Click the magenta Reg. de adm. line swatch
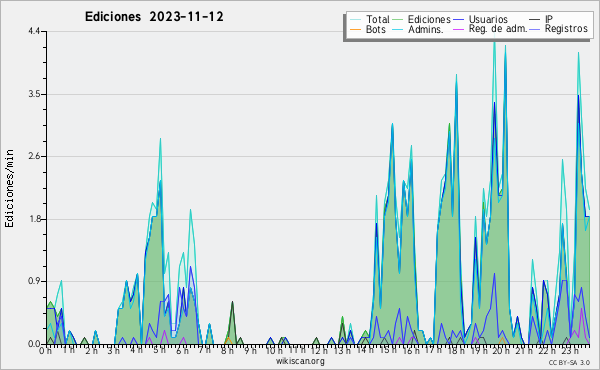600x370 pixels. 459,29
